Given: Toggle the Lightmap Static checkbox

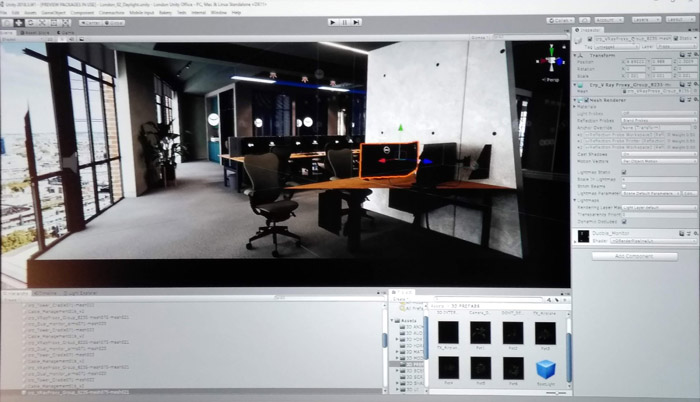Looking at the screenshot, I should 625,172.
